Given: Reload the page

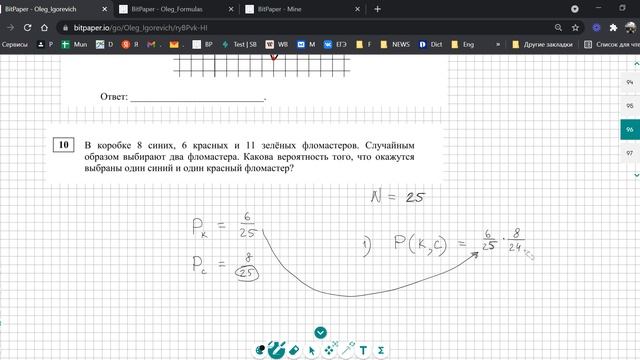Looking at the screenshot, I should pyautogui.click(x=27, y=28).
